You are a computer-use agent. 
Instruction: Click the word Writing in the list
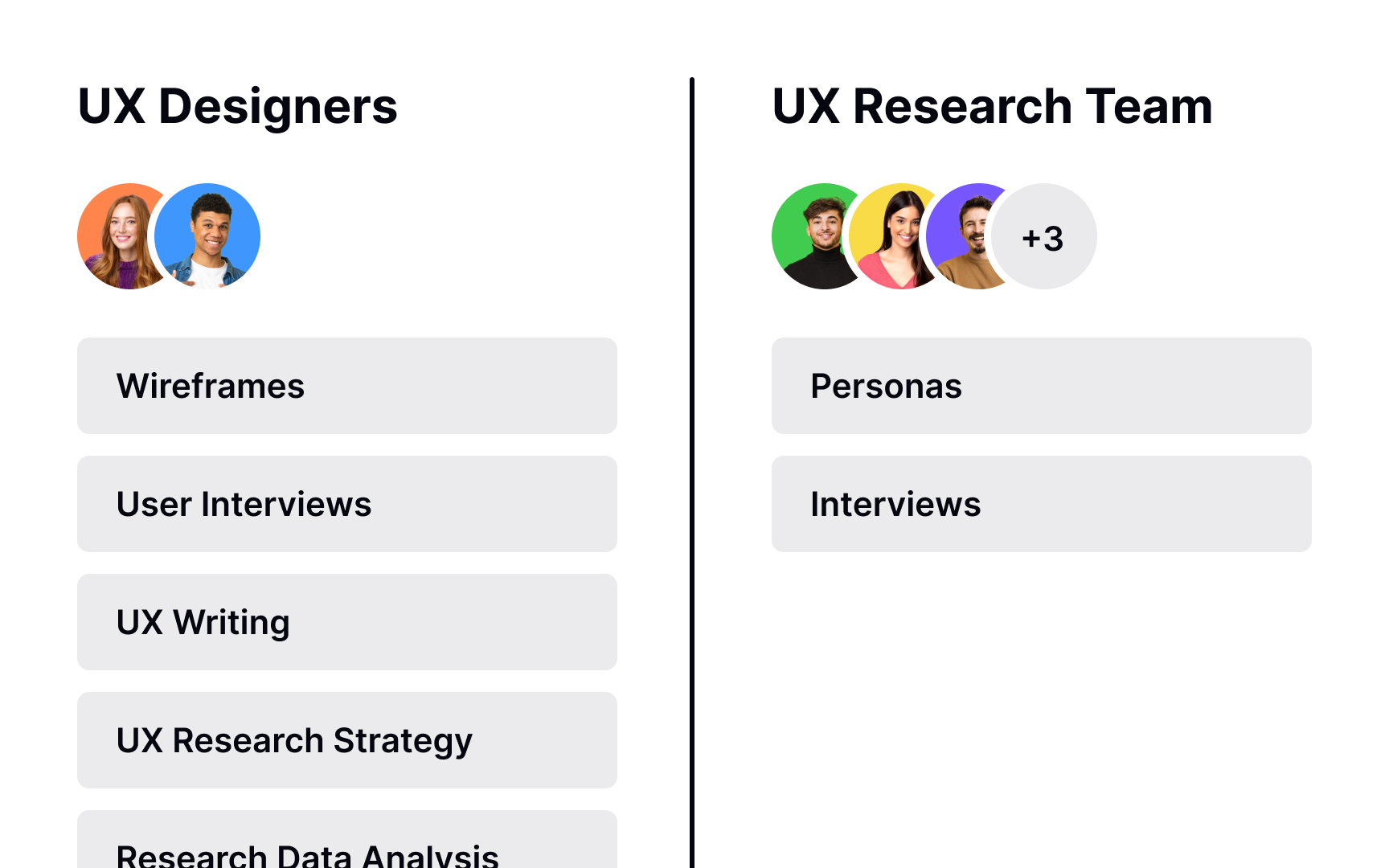[x=231, y=623]
